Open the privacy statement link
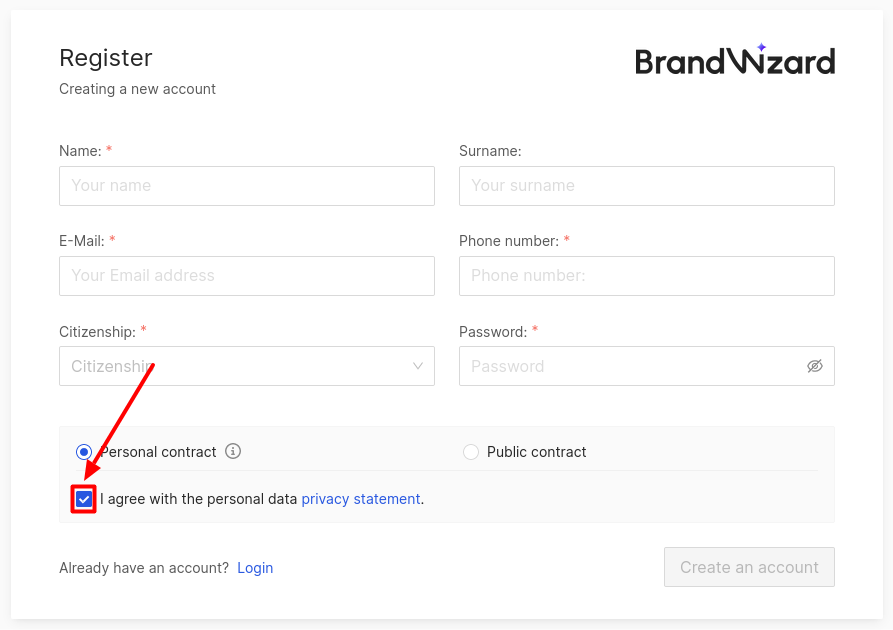The width and height of the screenshot is (893, 630). [361, 499]
